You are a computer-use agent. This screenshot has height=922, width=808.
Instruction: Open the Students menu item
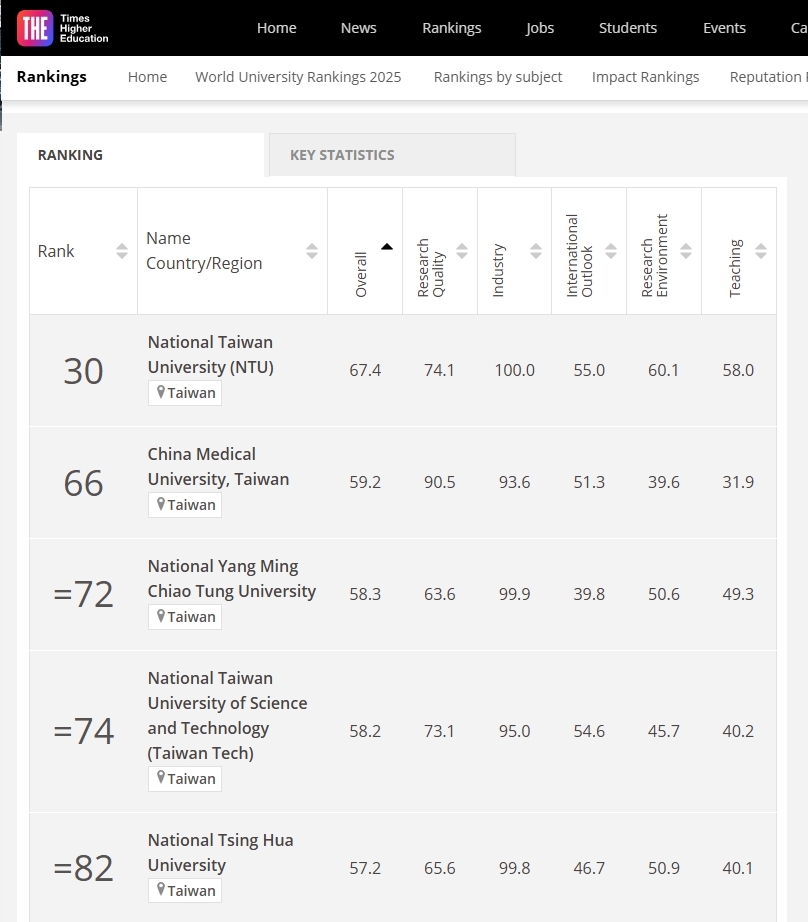coord(628,28)
